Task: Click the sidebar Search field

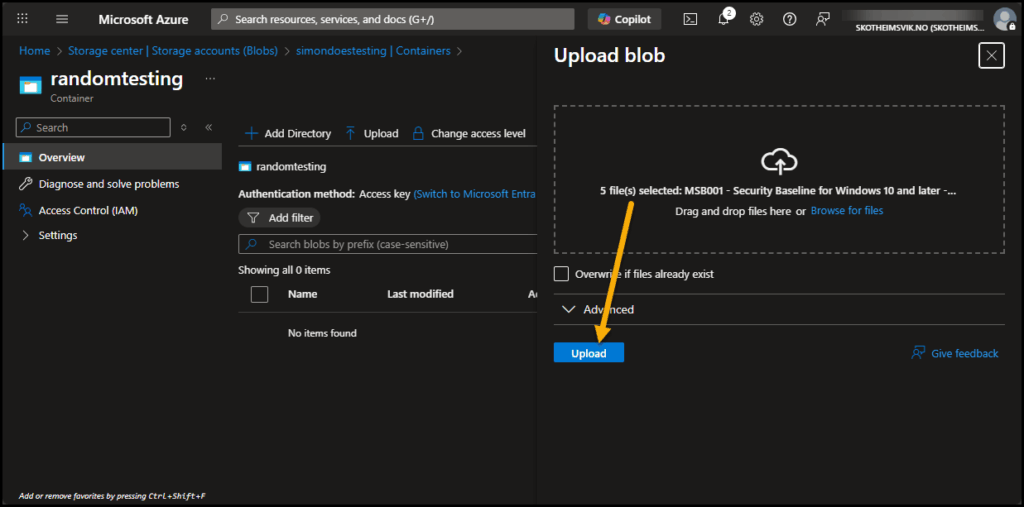Action: tap(93, 127)
